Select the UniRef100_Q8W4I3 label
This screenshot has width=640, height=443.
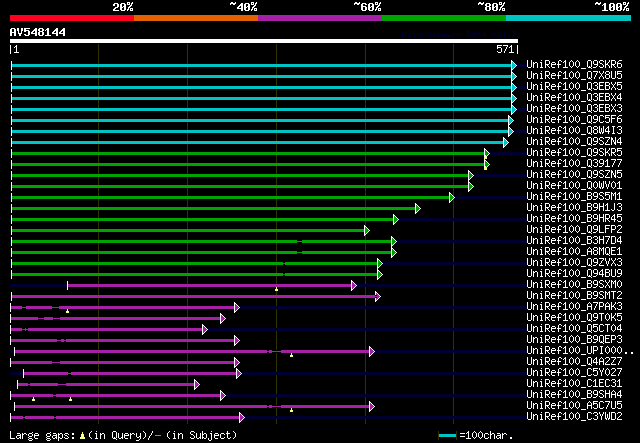tap(574, 130)
